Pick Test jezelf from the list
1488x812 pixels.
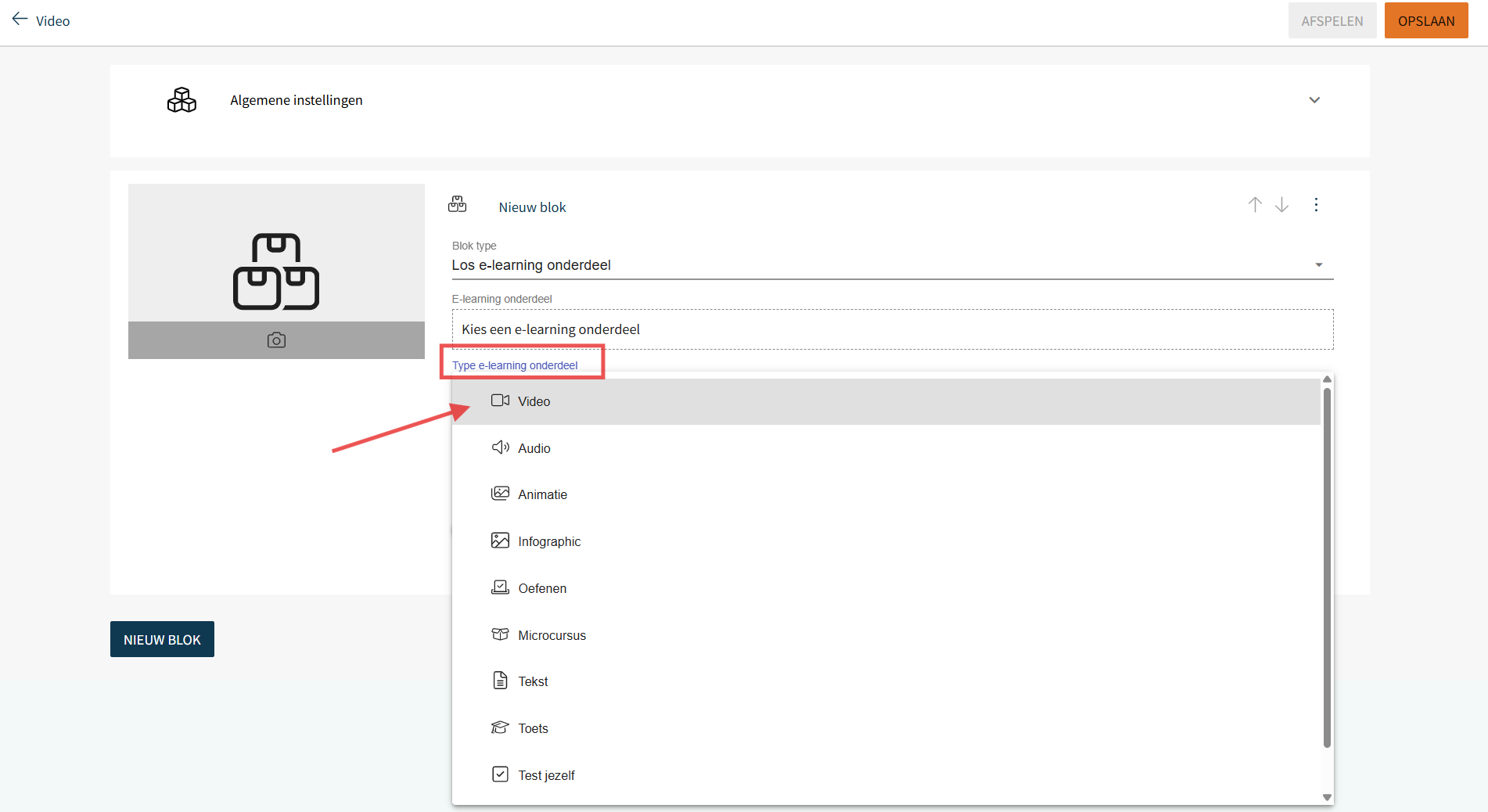tap(546, 775)
